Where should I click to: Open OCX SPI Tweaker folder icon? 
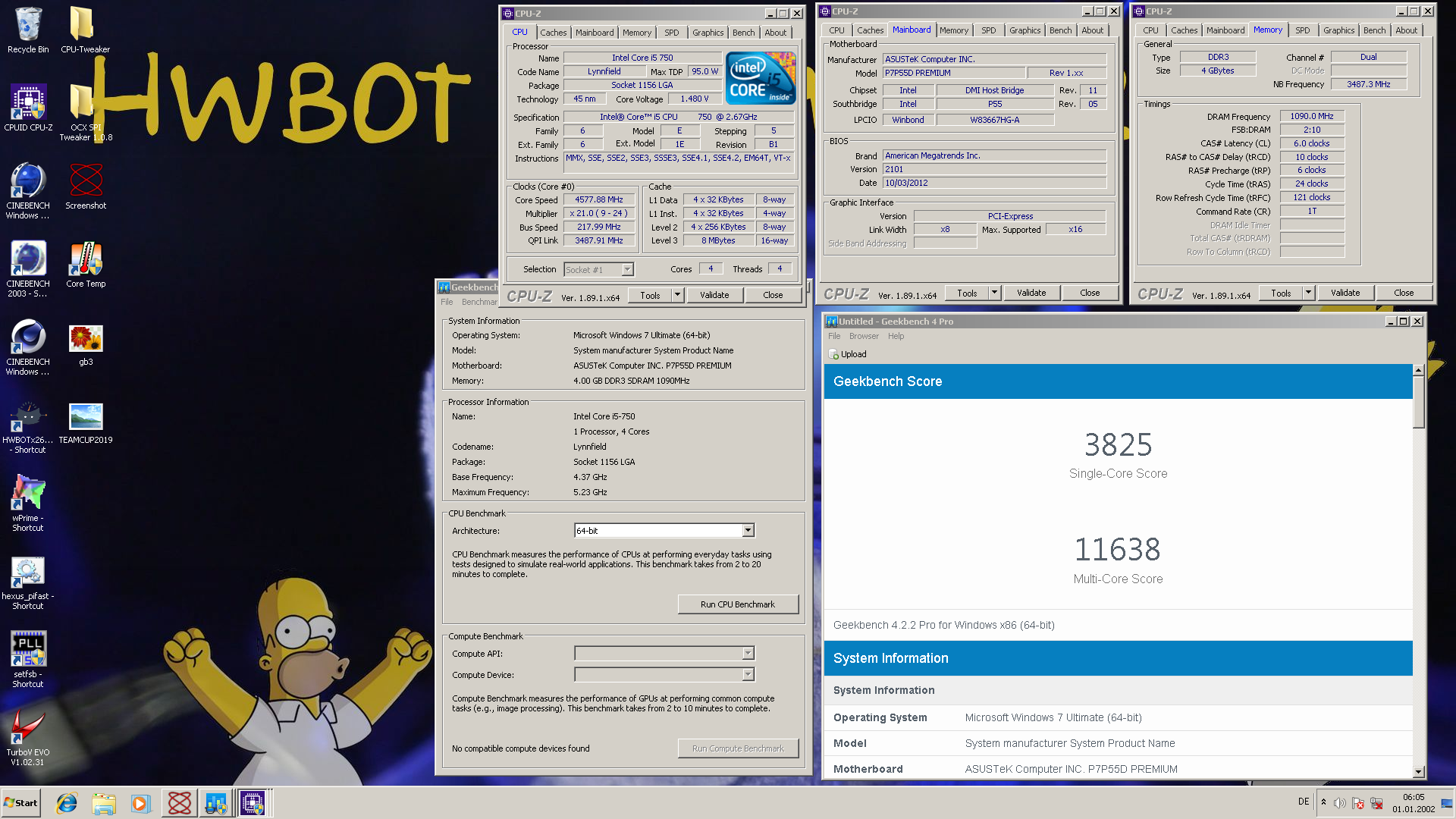point(85,112)
